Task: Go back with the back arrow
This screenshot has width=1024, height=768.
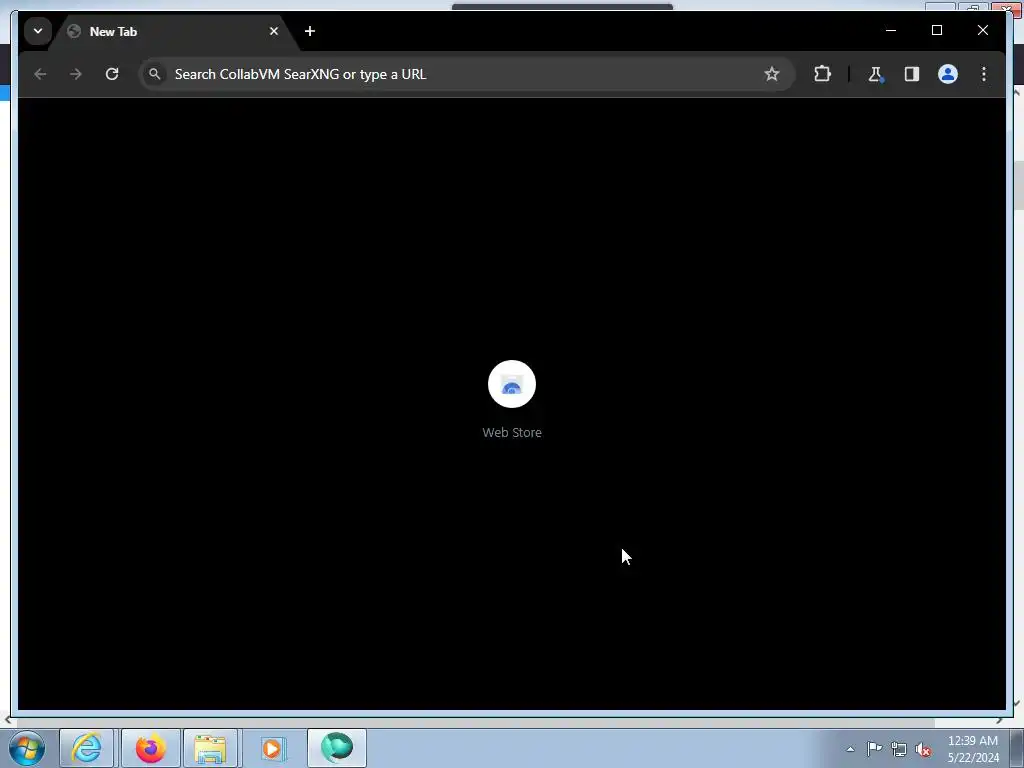Action: point(40,74)
